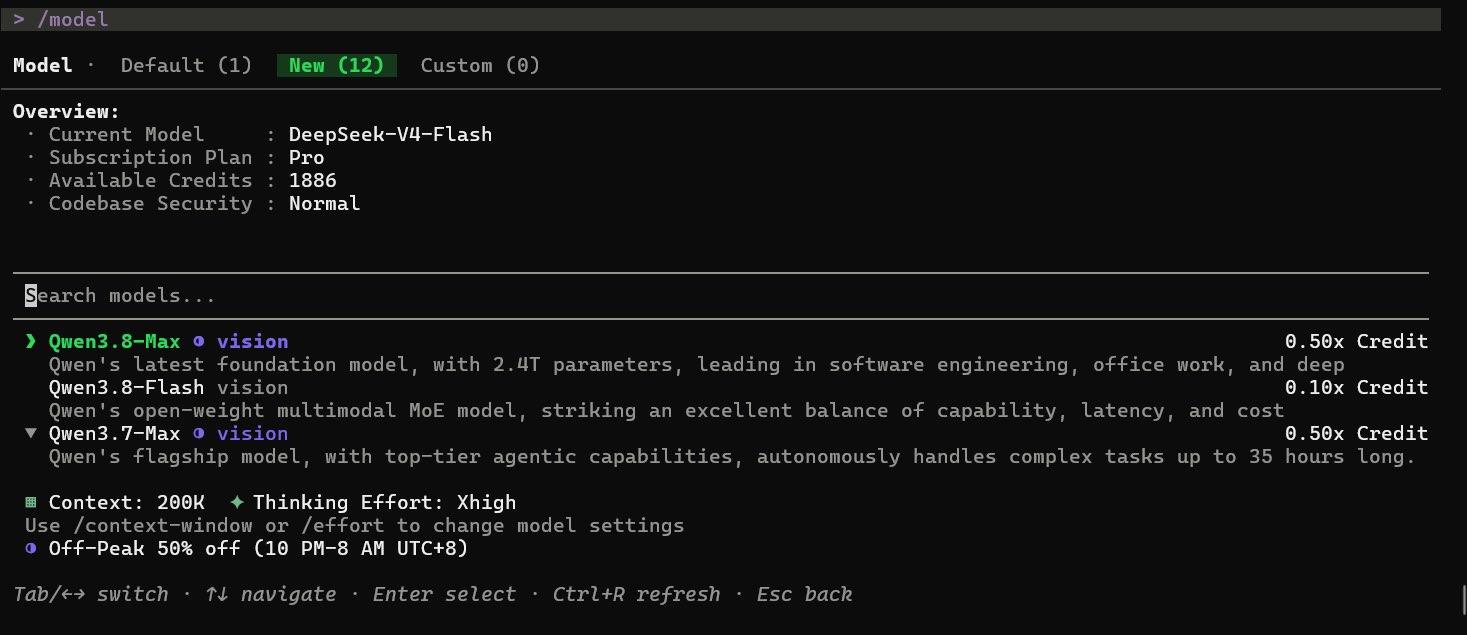This screenshot has width=1467, height=635.
Task: Click the Off-Peak moon icon
Action: click(x=30, y=549)
